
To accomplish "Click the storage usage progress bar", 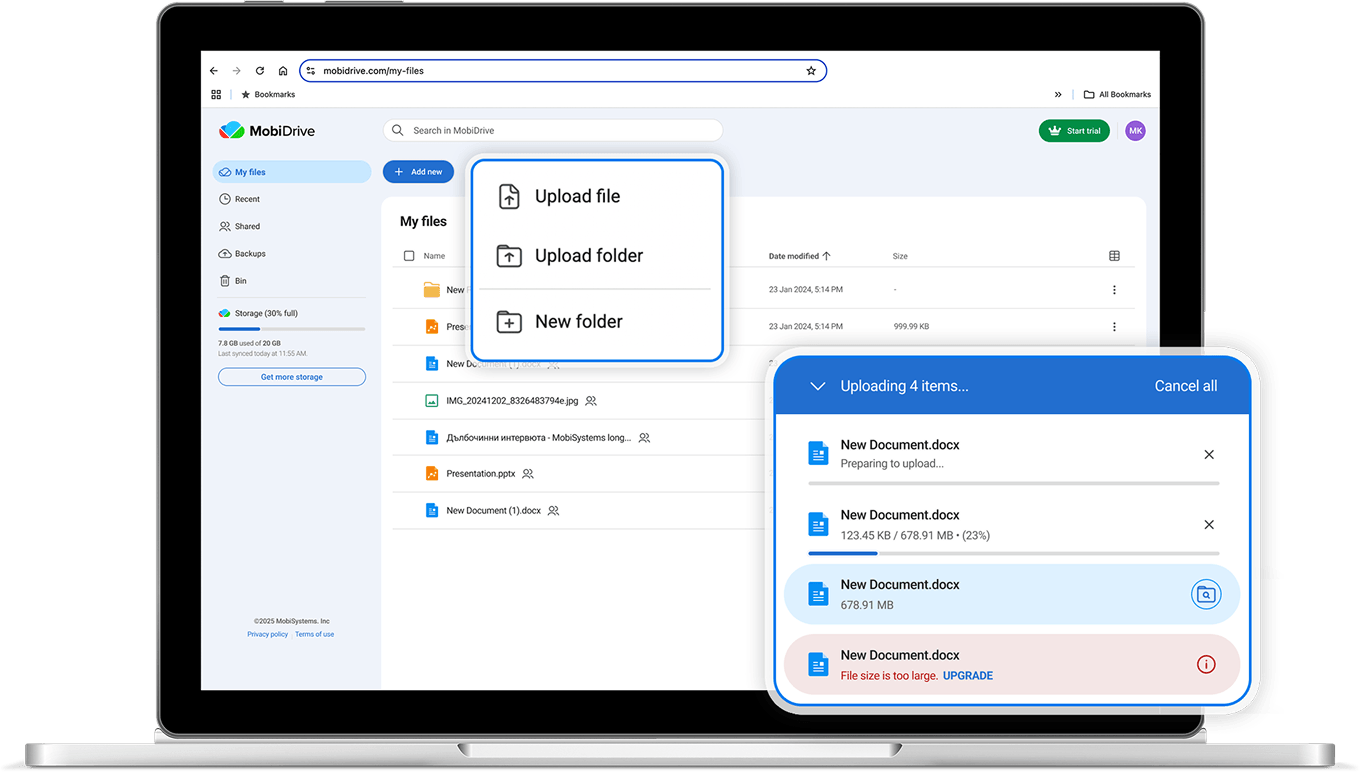I will click(292, 329).
